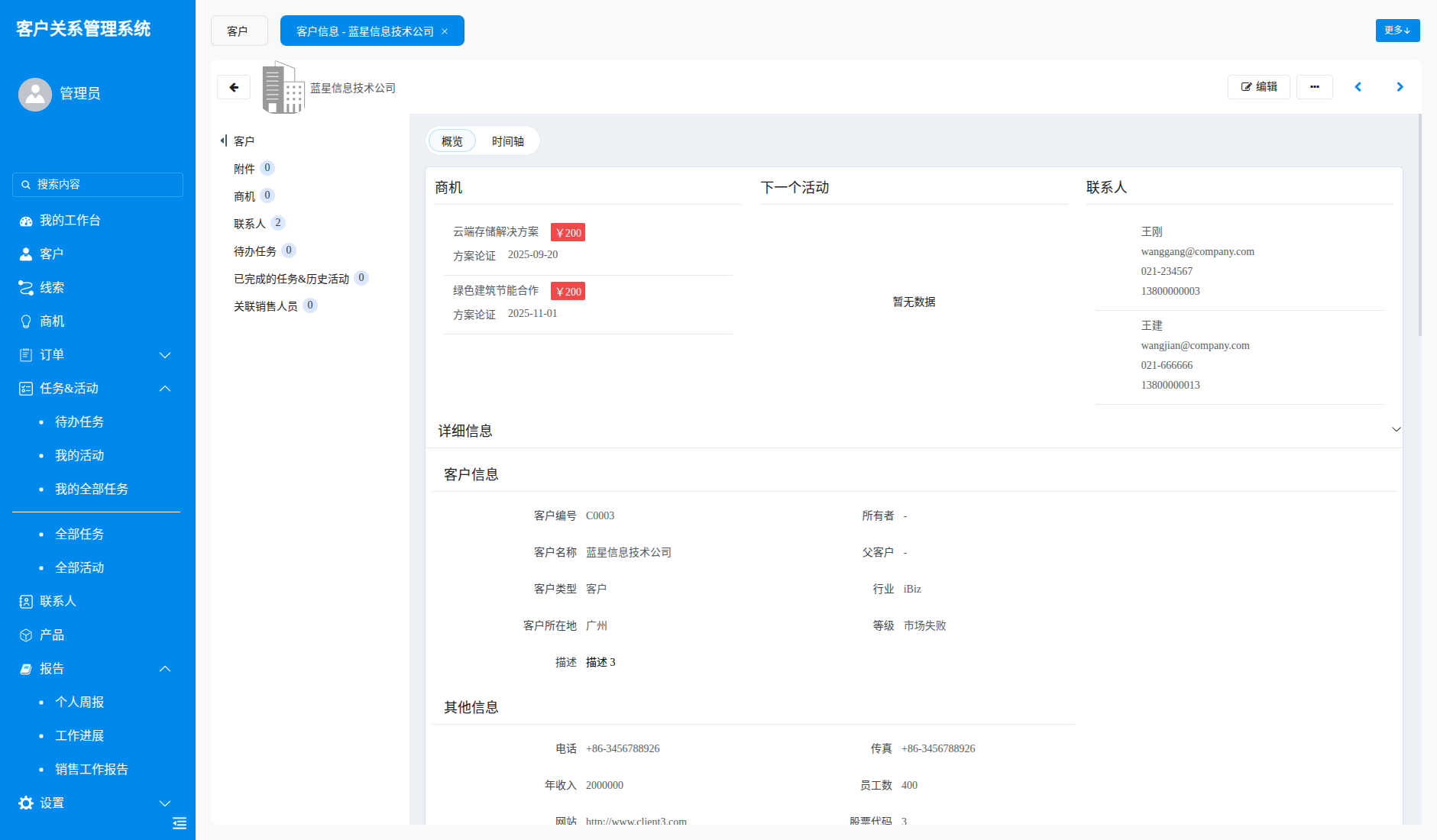Collapse sidebar using bottom fold icon
The image size is (1437, 840).
click(x=180, y=823)
